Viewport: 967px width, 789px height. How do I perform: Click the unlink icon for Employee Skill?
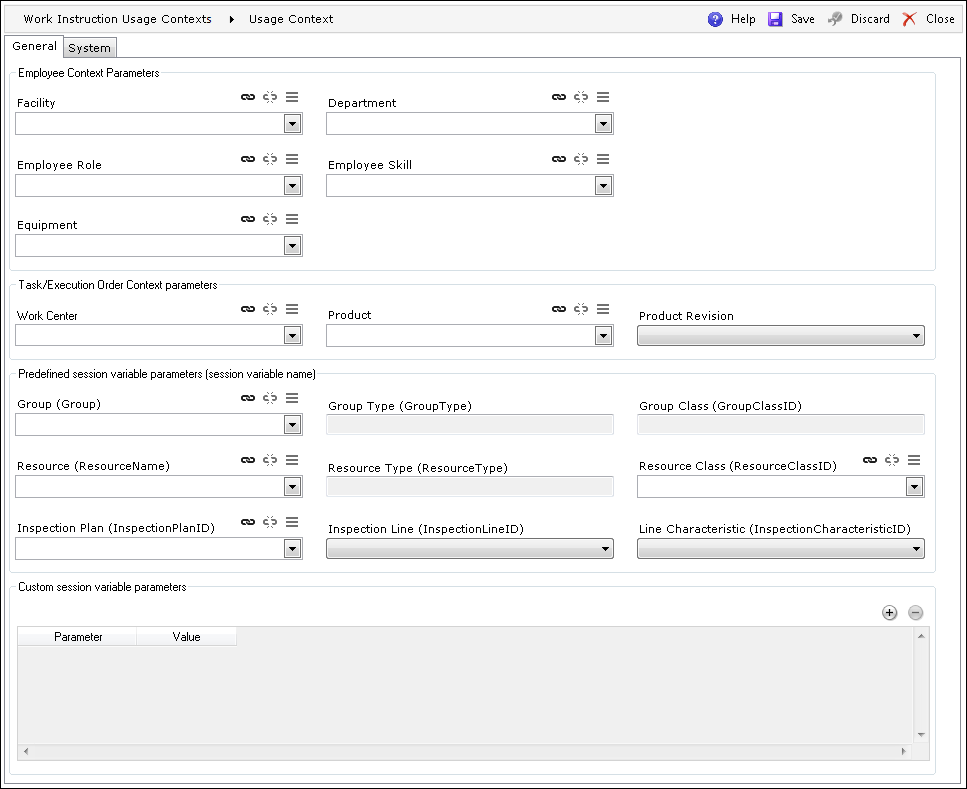[581, 159]
